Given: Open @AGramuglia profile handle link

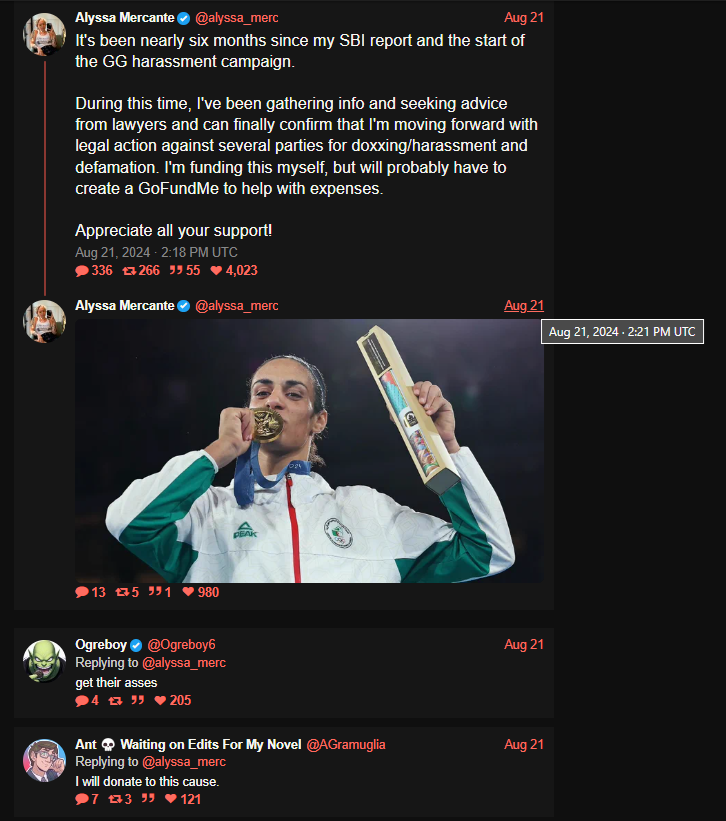Looking at the screenshot, I should (x=345, y=745).
